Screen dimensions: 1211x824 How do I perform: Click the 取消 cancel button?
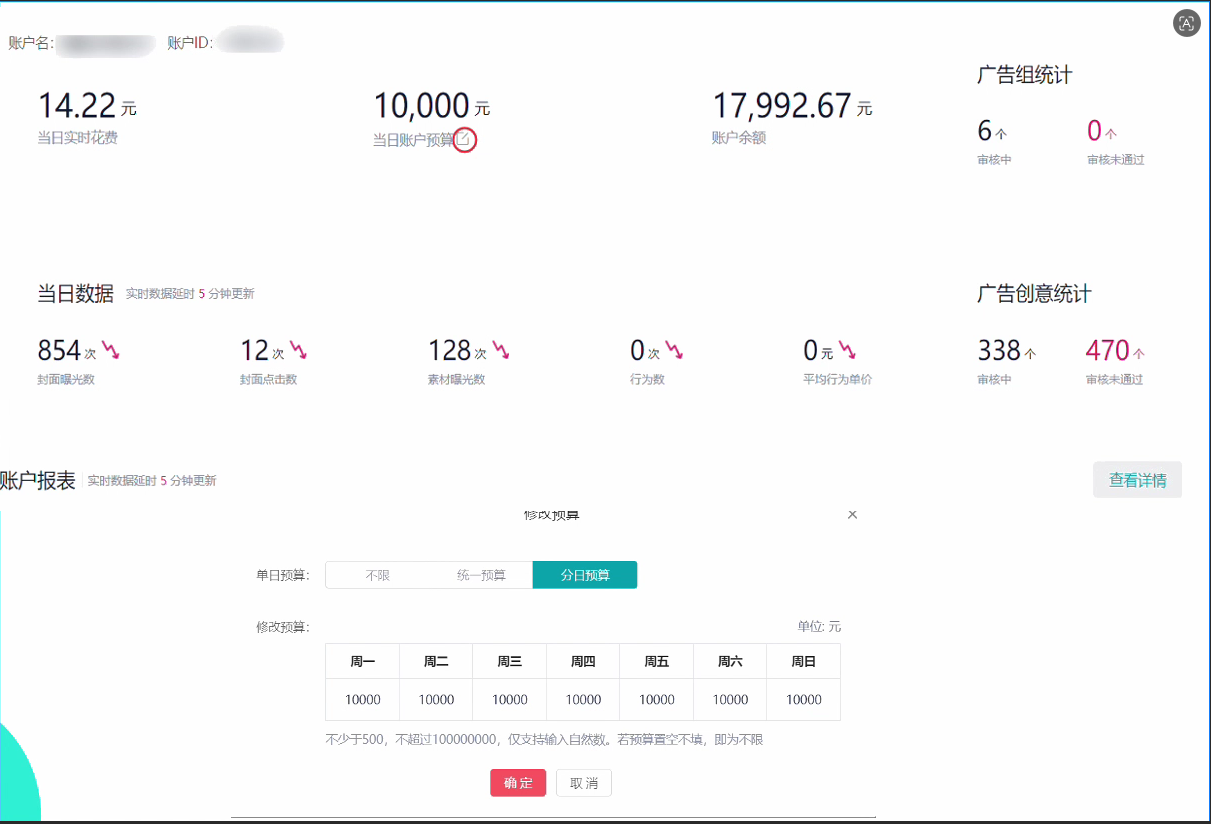[583, 783]
